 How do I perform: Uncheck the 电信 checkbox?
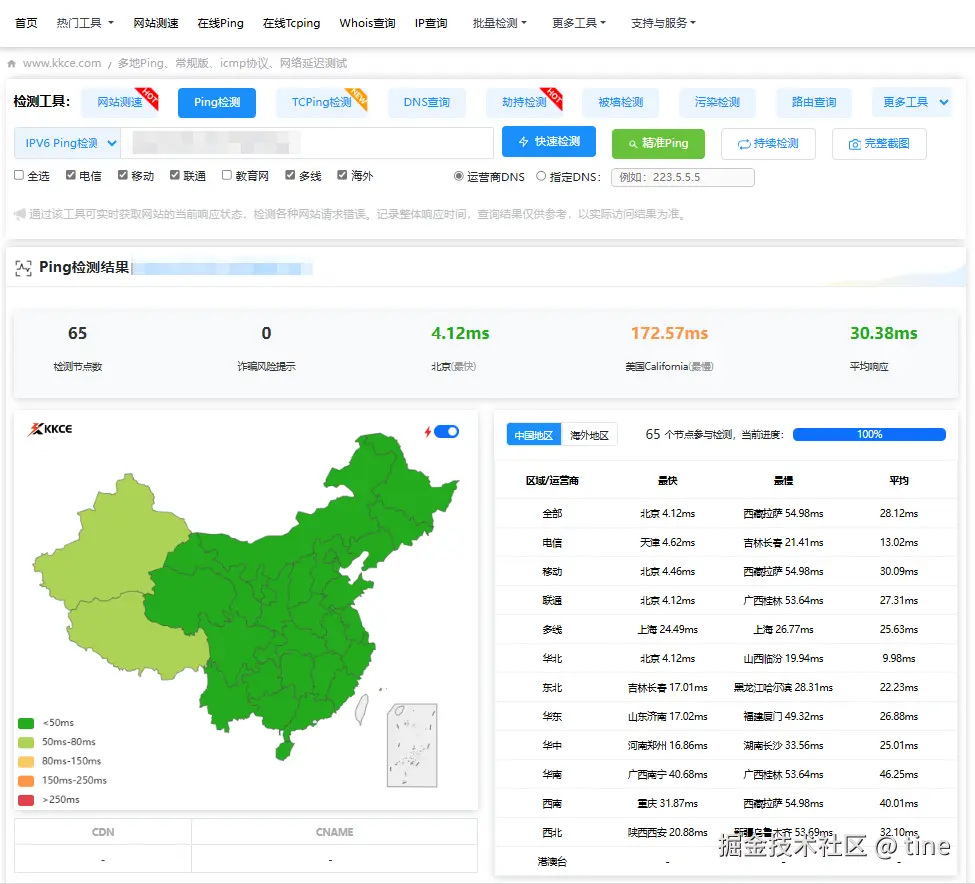[x=71, y=175]
